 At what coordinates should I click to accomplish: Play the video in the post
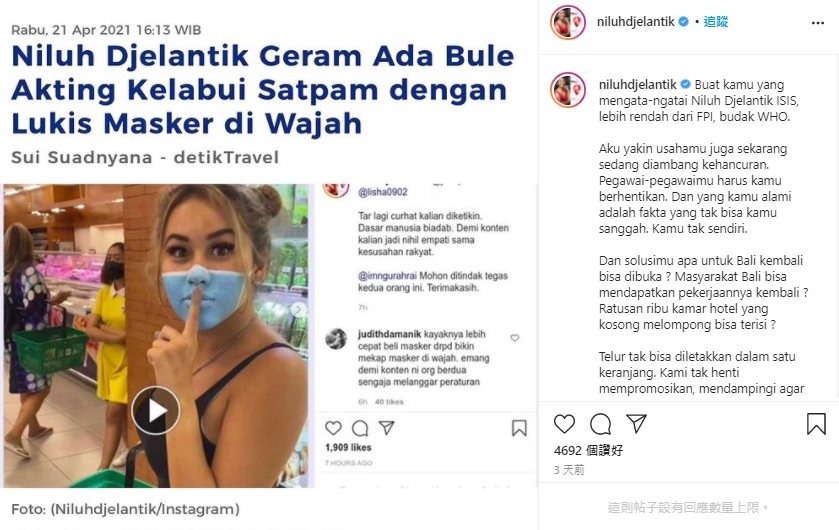click(x=156, y=410)
